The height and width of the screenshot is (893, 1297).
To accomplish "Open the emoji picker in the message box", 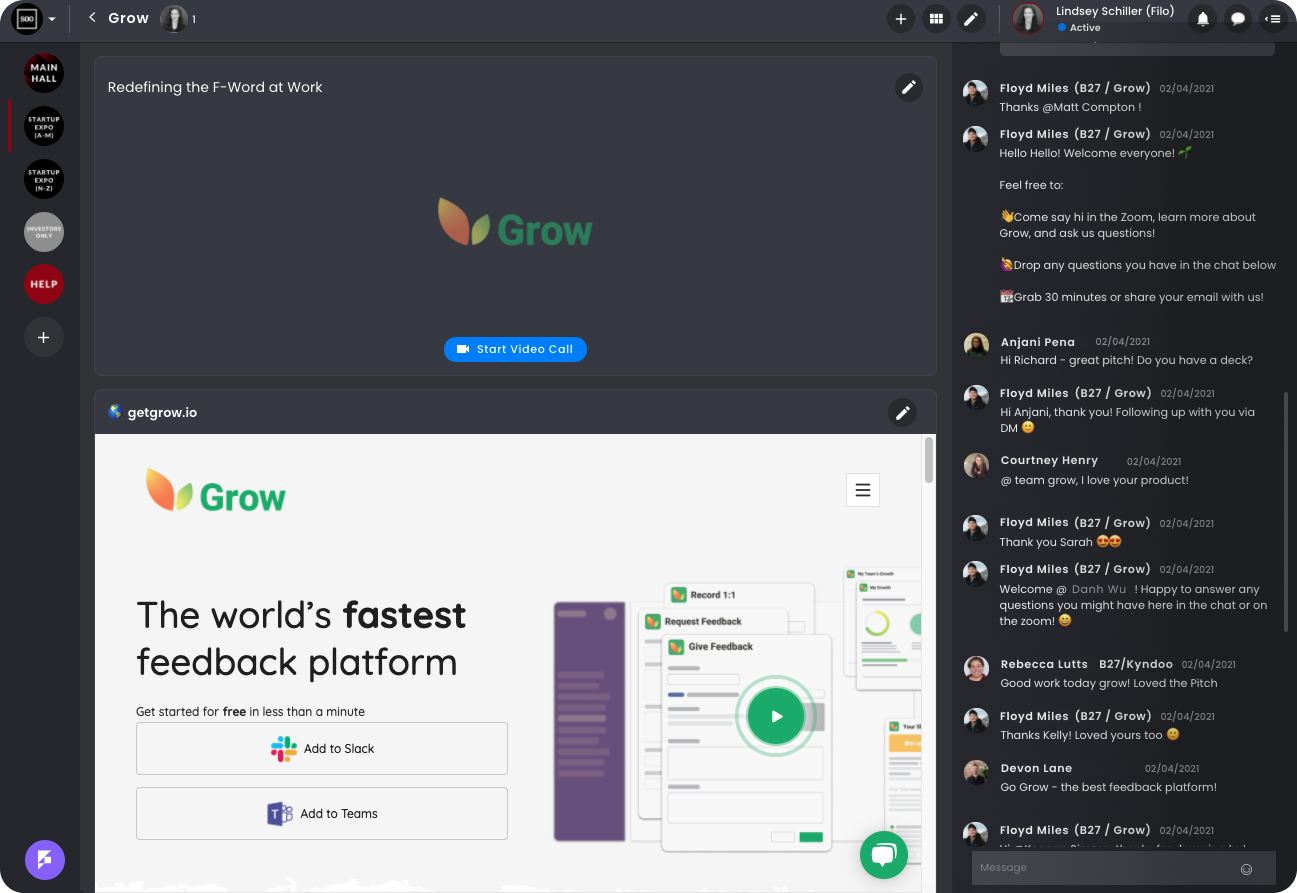I will click(1247, 869).
